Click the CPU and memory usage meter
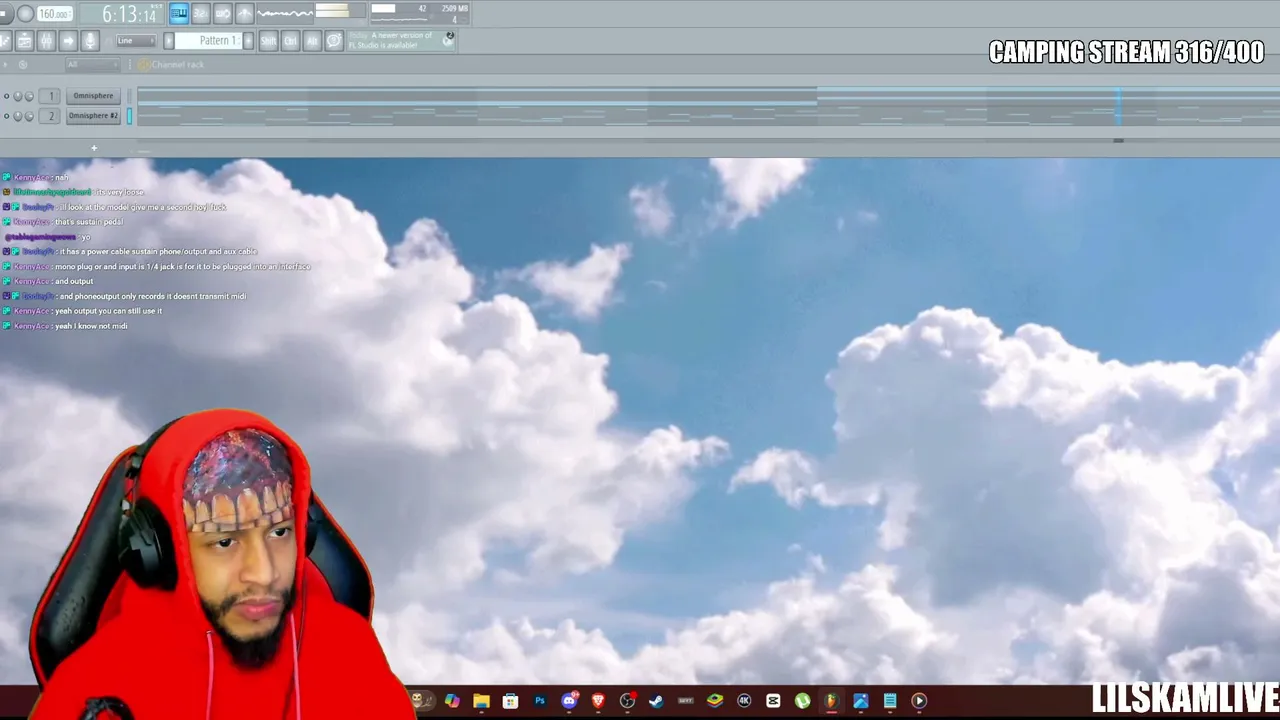 419,13
